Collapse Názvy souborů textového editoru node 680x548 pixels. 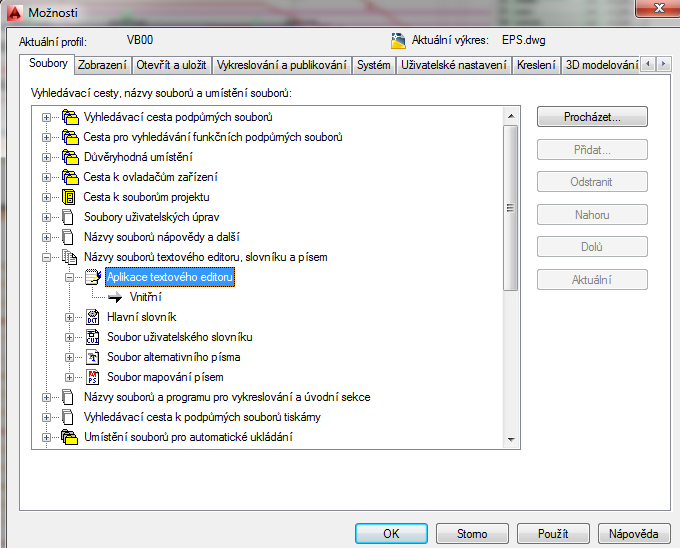[46, 257]
